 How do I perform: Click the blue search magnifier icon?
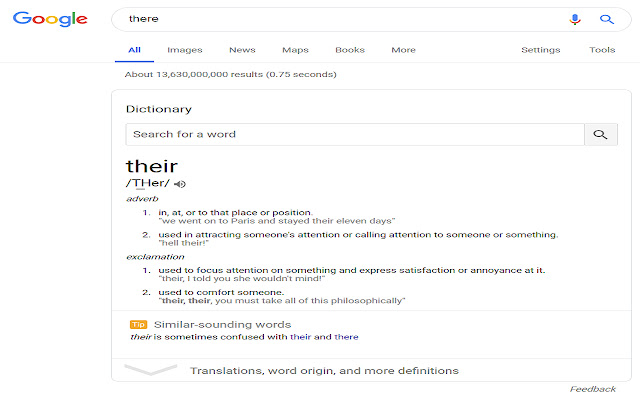(x=606, y=19)
